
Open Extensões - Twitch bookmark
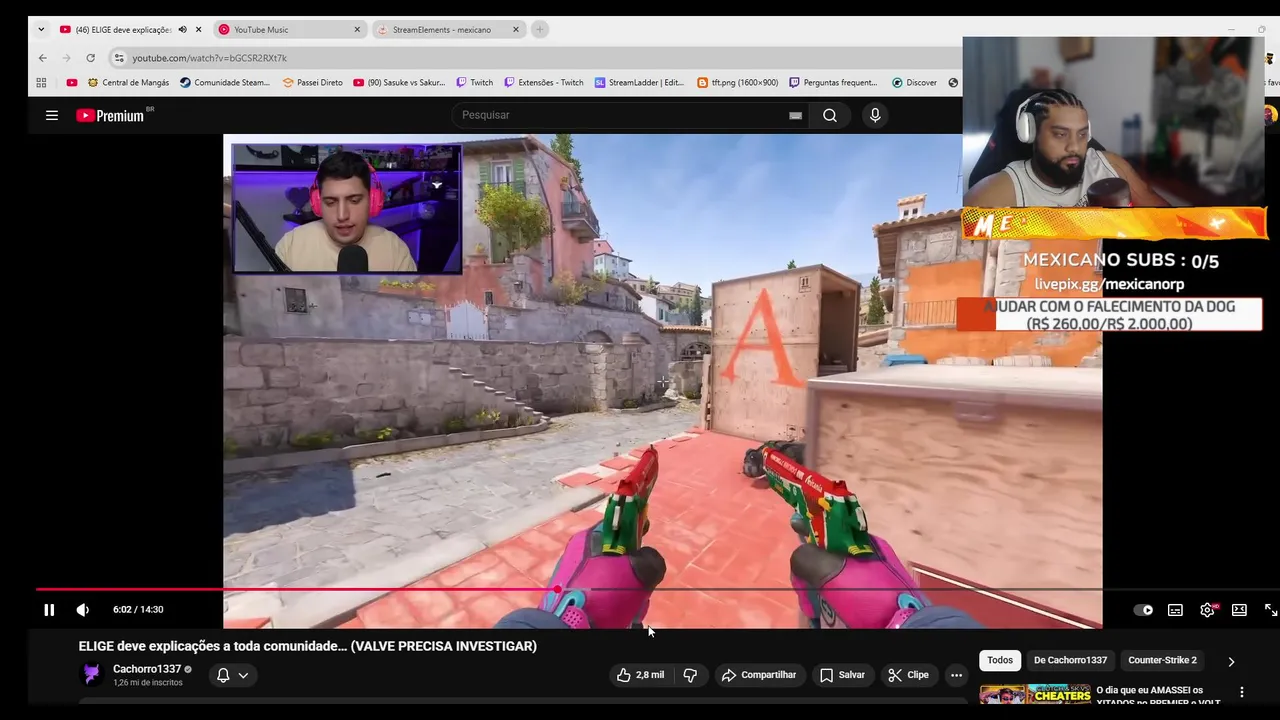coord(544,83)
